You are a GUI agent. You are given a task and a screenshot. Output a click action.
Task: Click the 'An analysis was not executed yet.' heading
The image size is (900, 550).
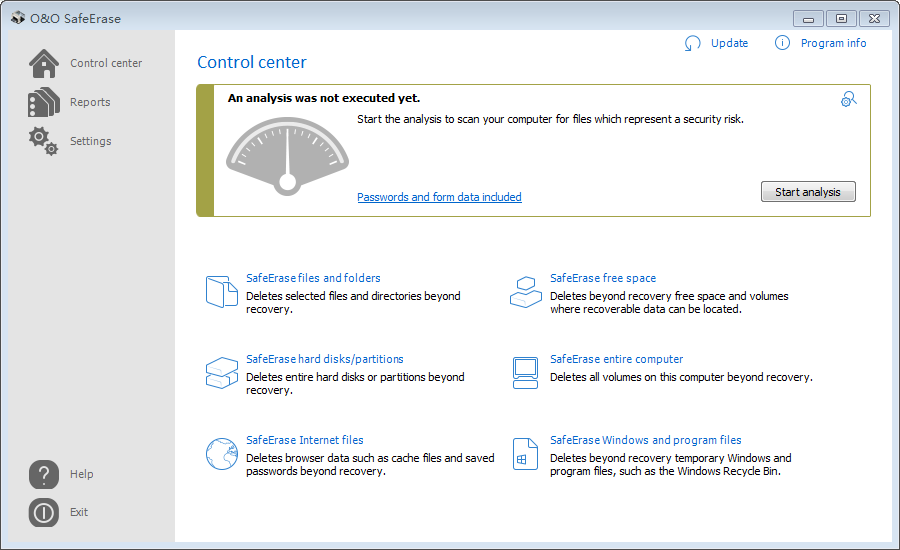coord(324,98)
